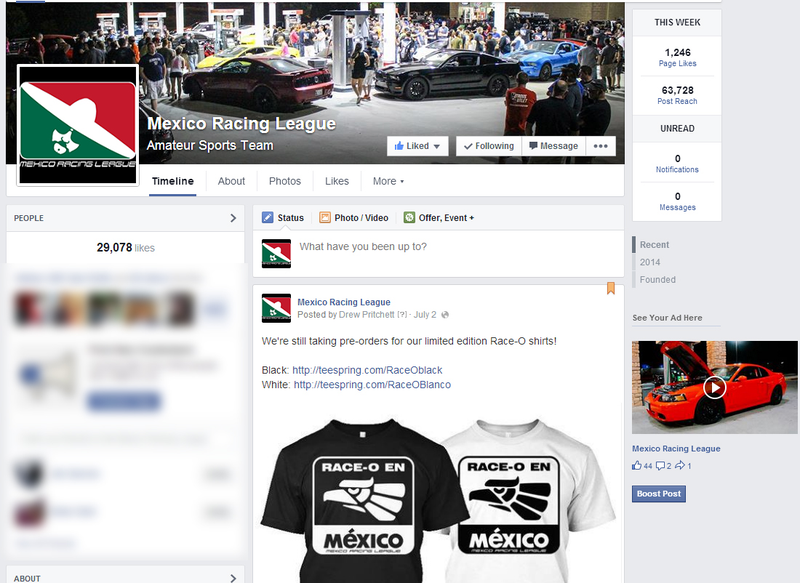
Task: Click the orange bookmark icon on the post
Action: [611, 288]
